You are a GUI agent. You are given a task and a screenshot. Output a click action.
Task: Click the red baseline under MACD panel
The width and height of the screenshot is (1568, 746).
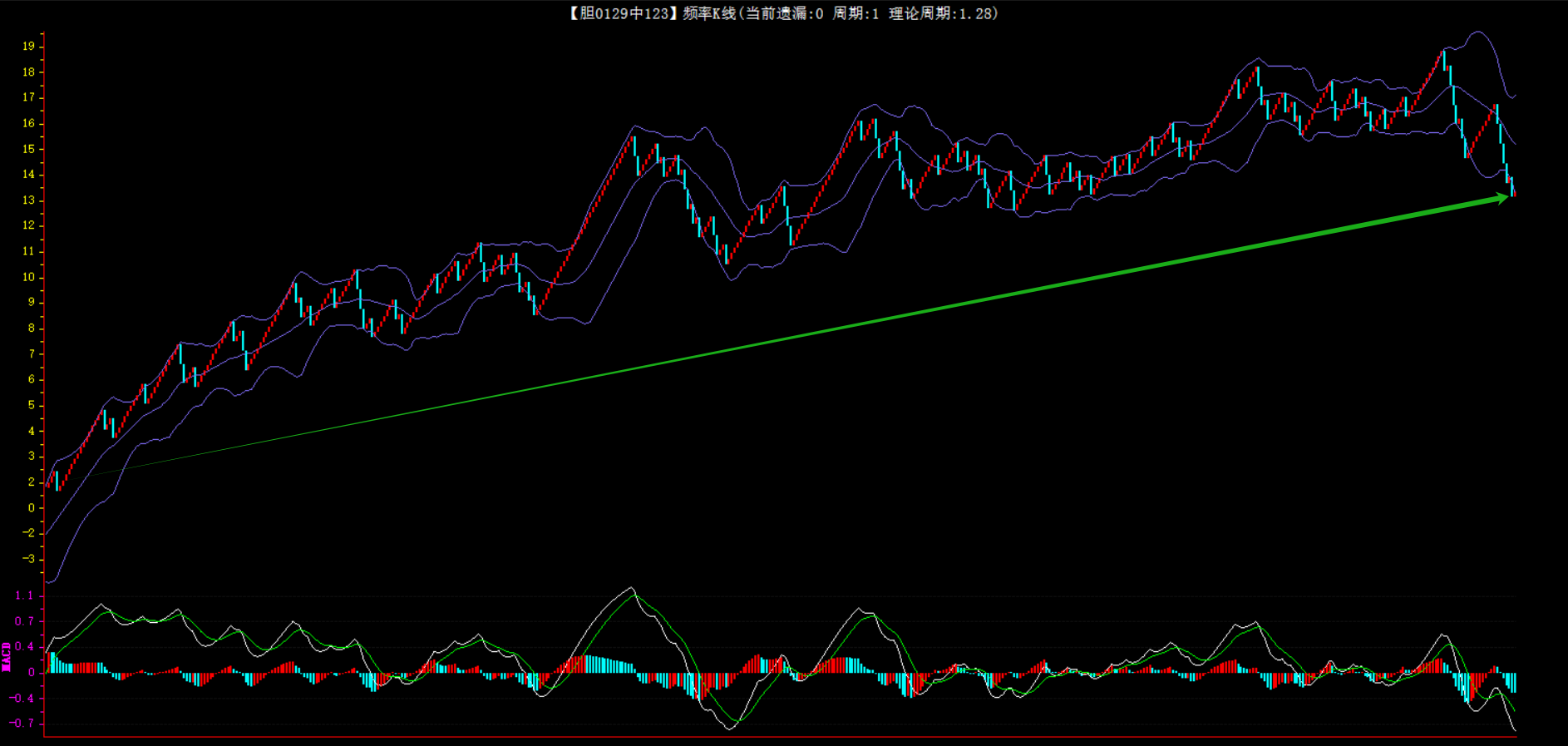[x=780, y=737]
